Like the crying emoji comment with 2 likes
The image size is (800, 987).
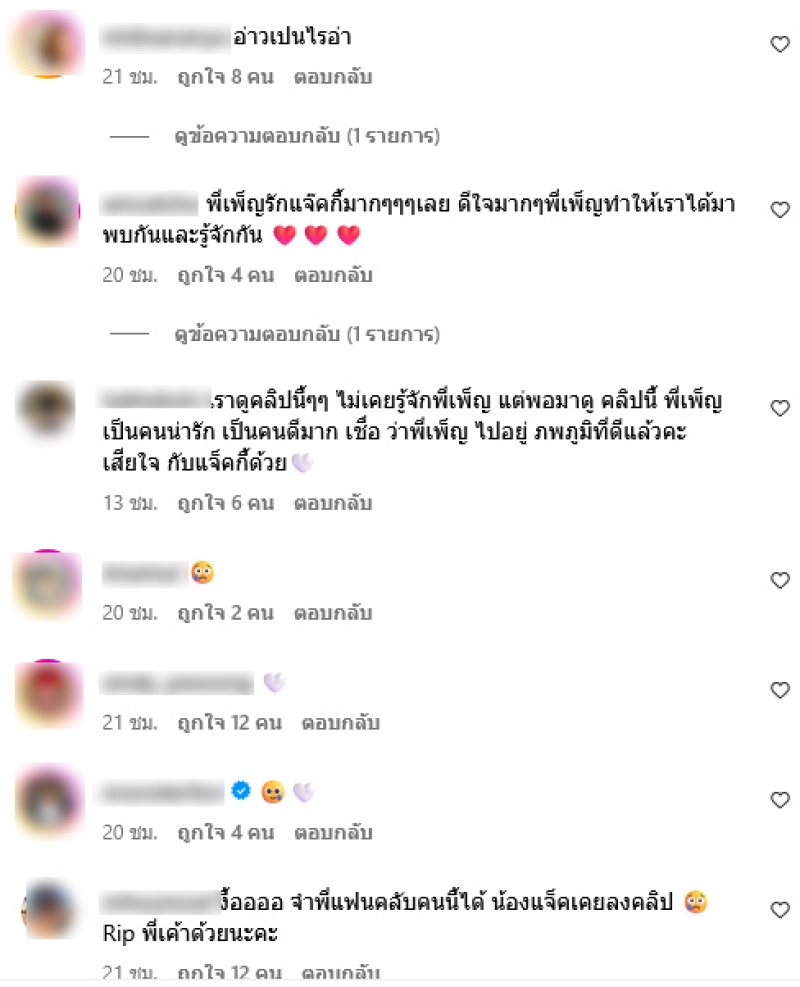coord(780,580)
